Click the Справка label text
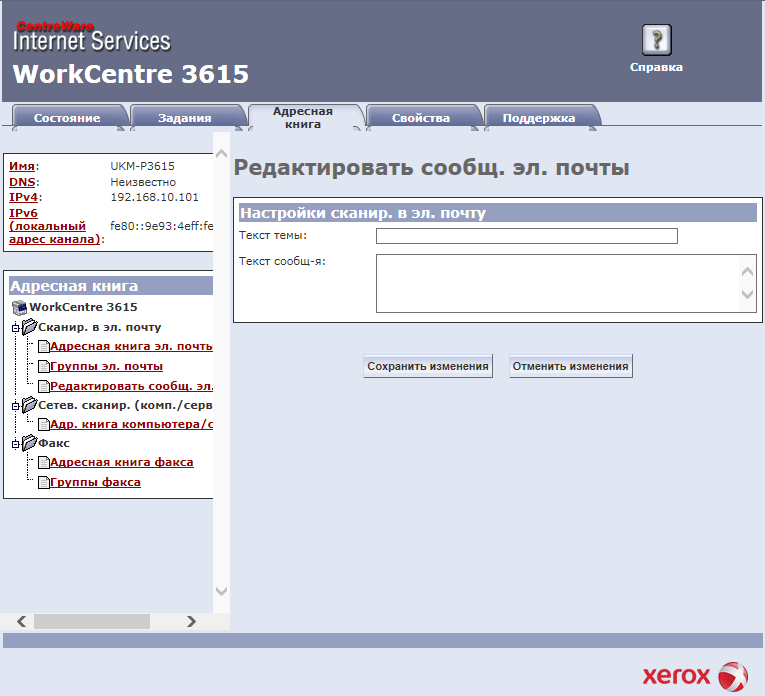Image resolution: width=765 pixels, height=696 pixels. point(656,67)
